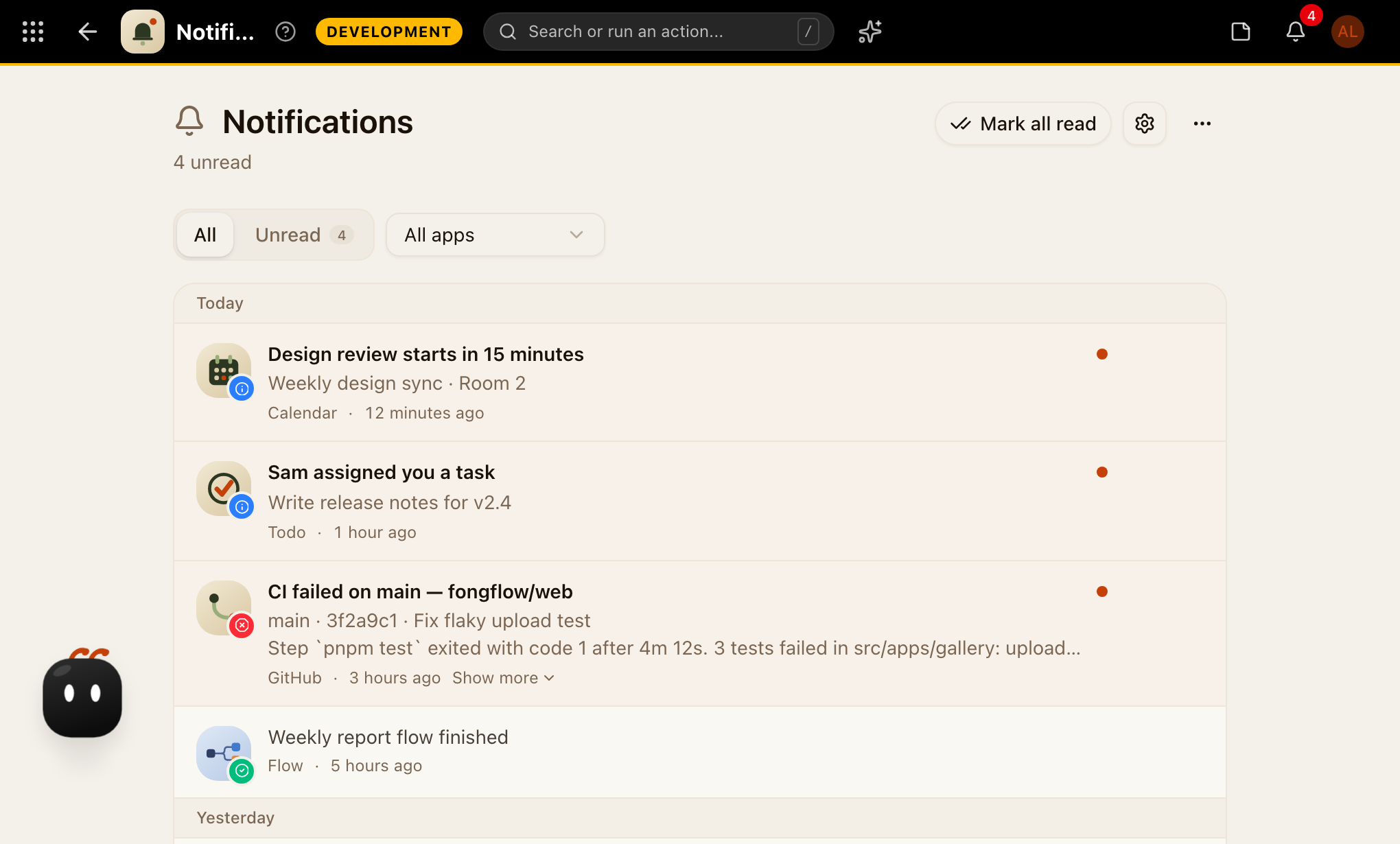
Task: Switch to the All tab
Action: point(205,235)
